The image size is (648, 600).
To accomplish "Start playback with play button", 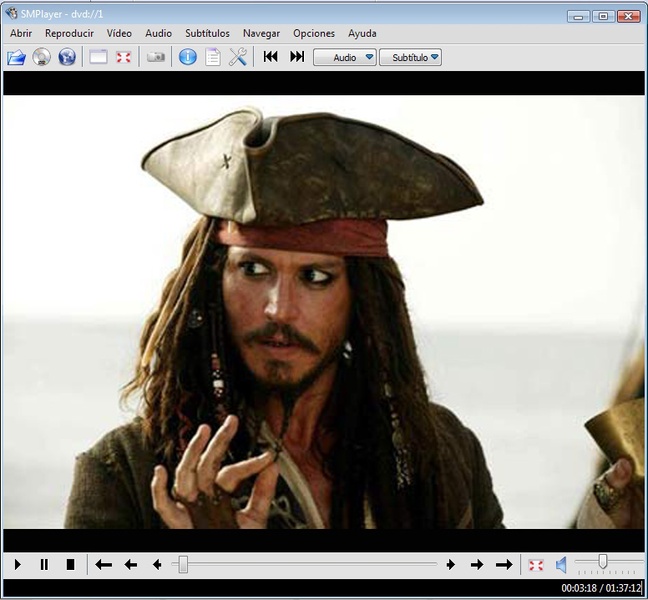I will pyautogui.click(x=17, y=564).
